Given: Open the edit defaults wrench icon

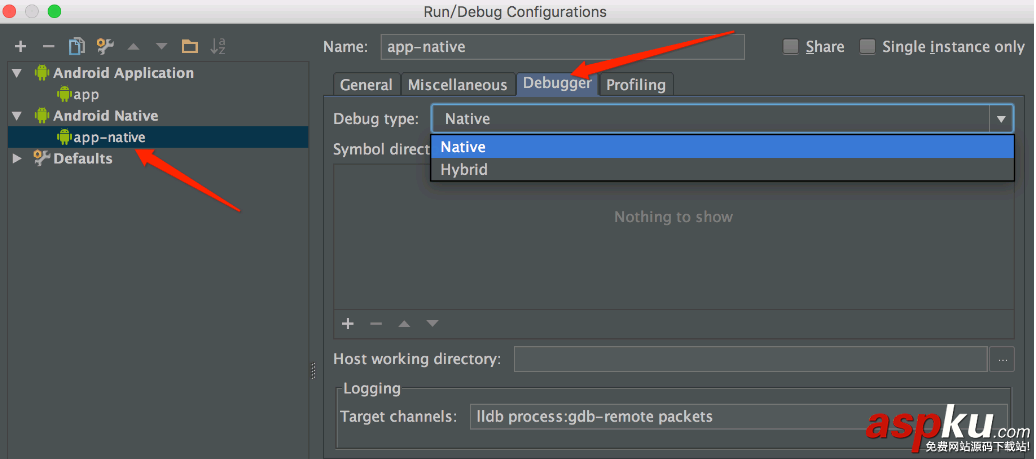Looking at the screenshot, I should 105,46.
